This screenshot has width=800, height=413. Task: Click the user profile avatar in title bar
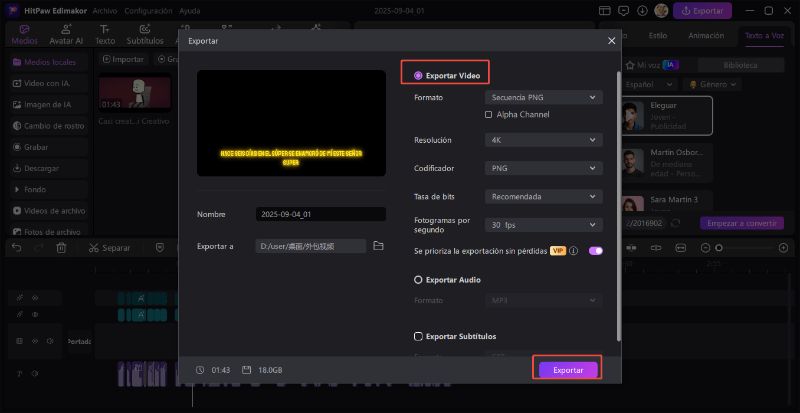[x=660, y=10]
